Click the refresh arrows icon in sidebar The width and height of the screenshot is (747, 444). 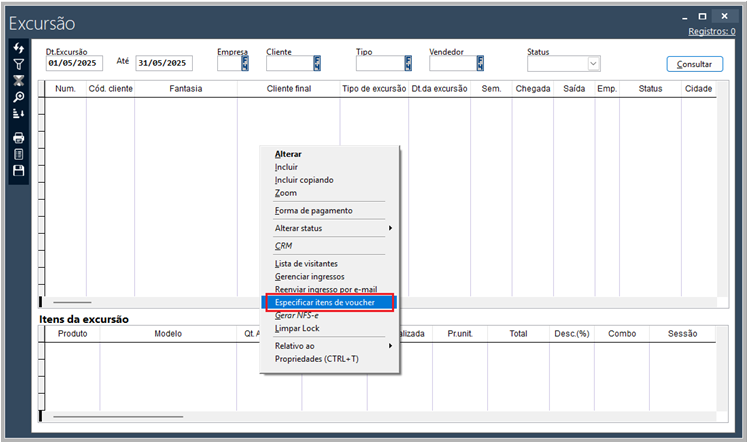18,48
